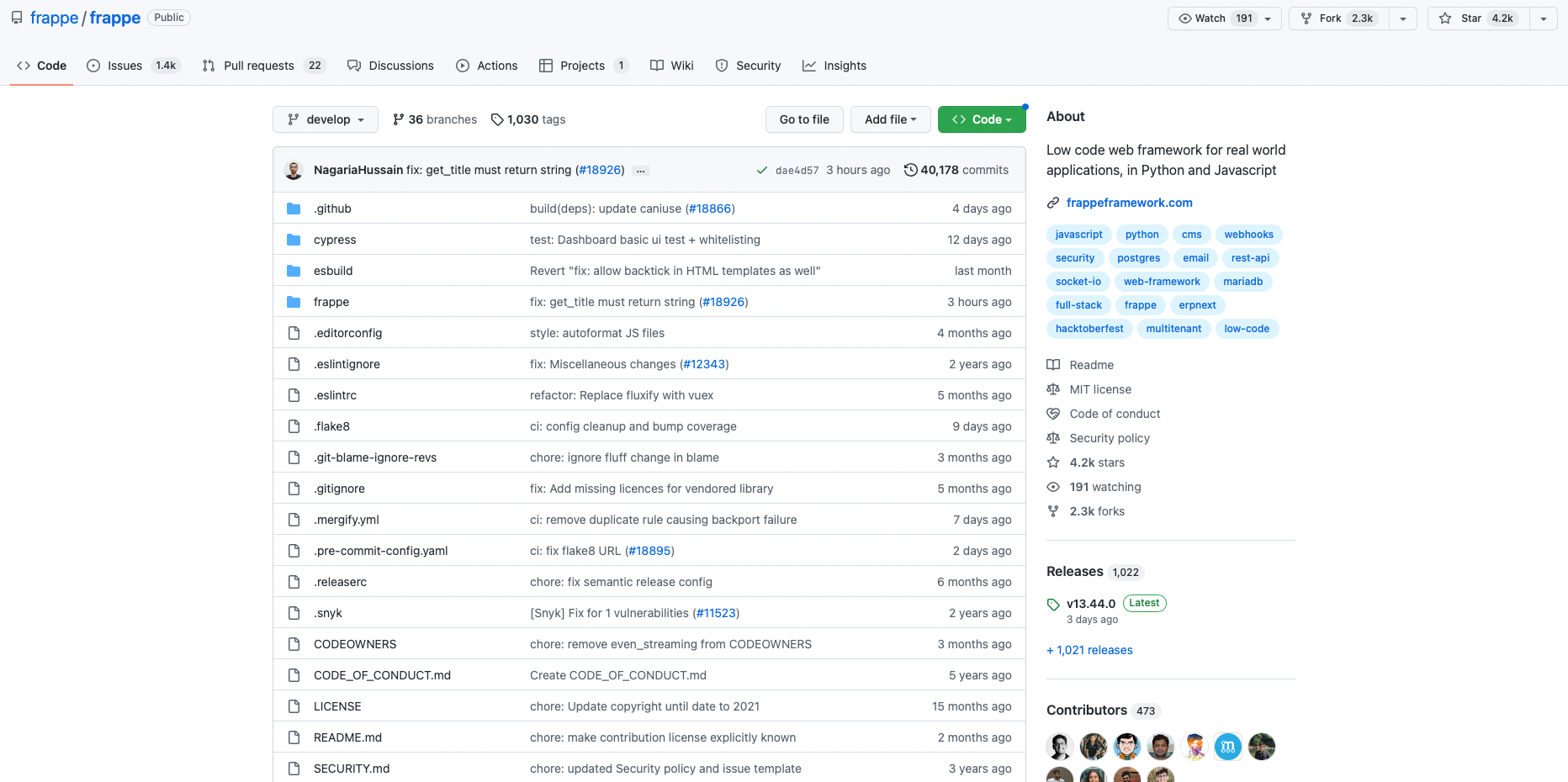Image resolution: width=1568 pixels, height=782 pixels.
Task: Click the javascript topic tag
Action: (1079, 235)
